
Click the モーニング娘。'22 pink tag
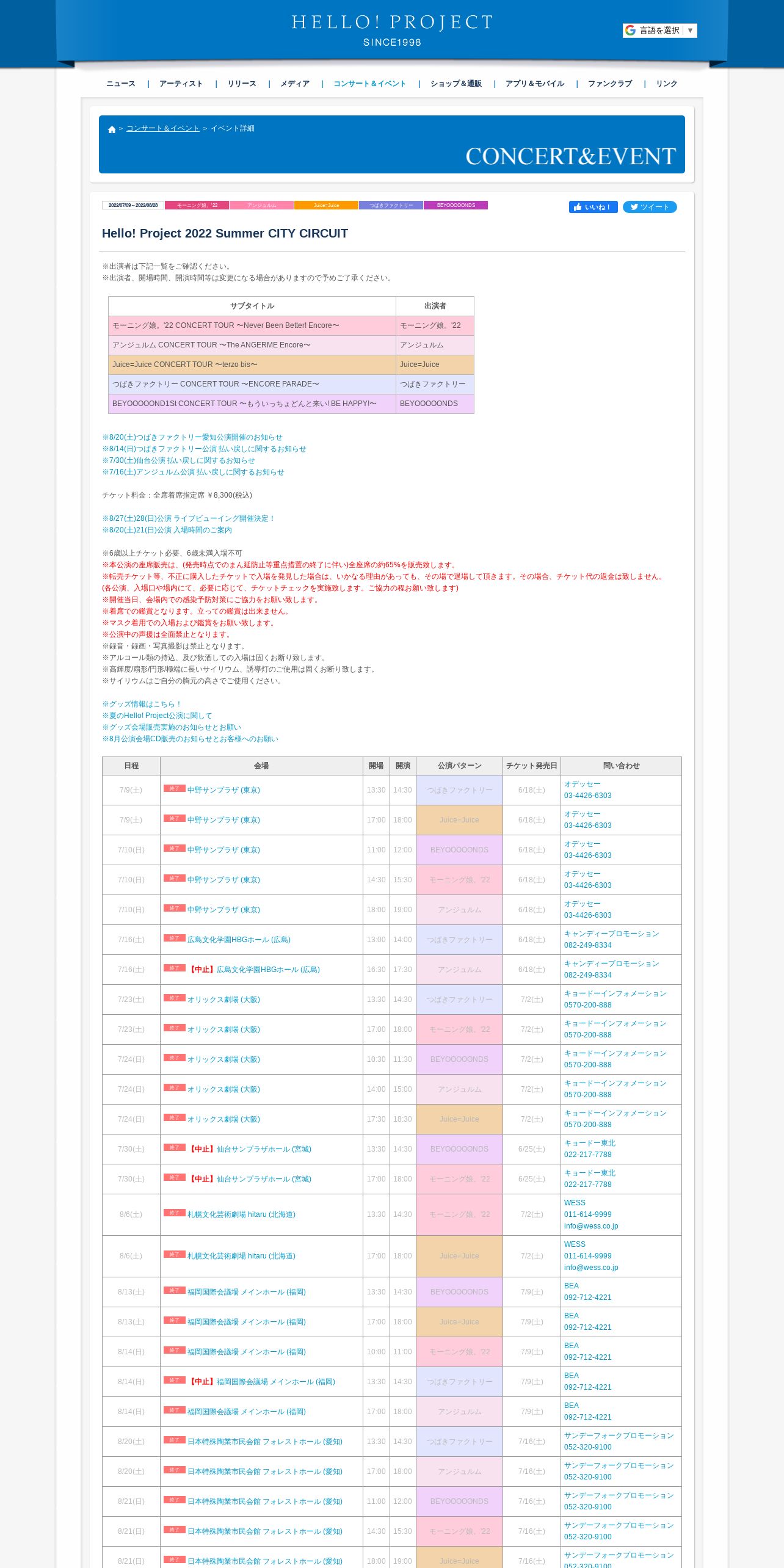[197, 205]
